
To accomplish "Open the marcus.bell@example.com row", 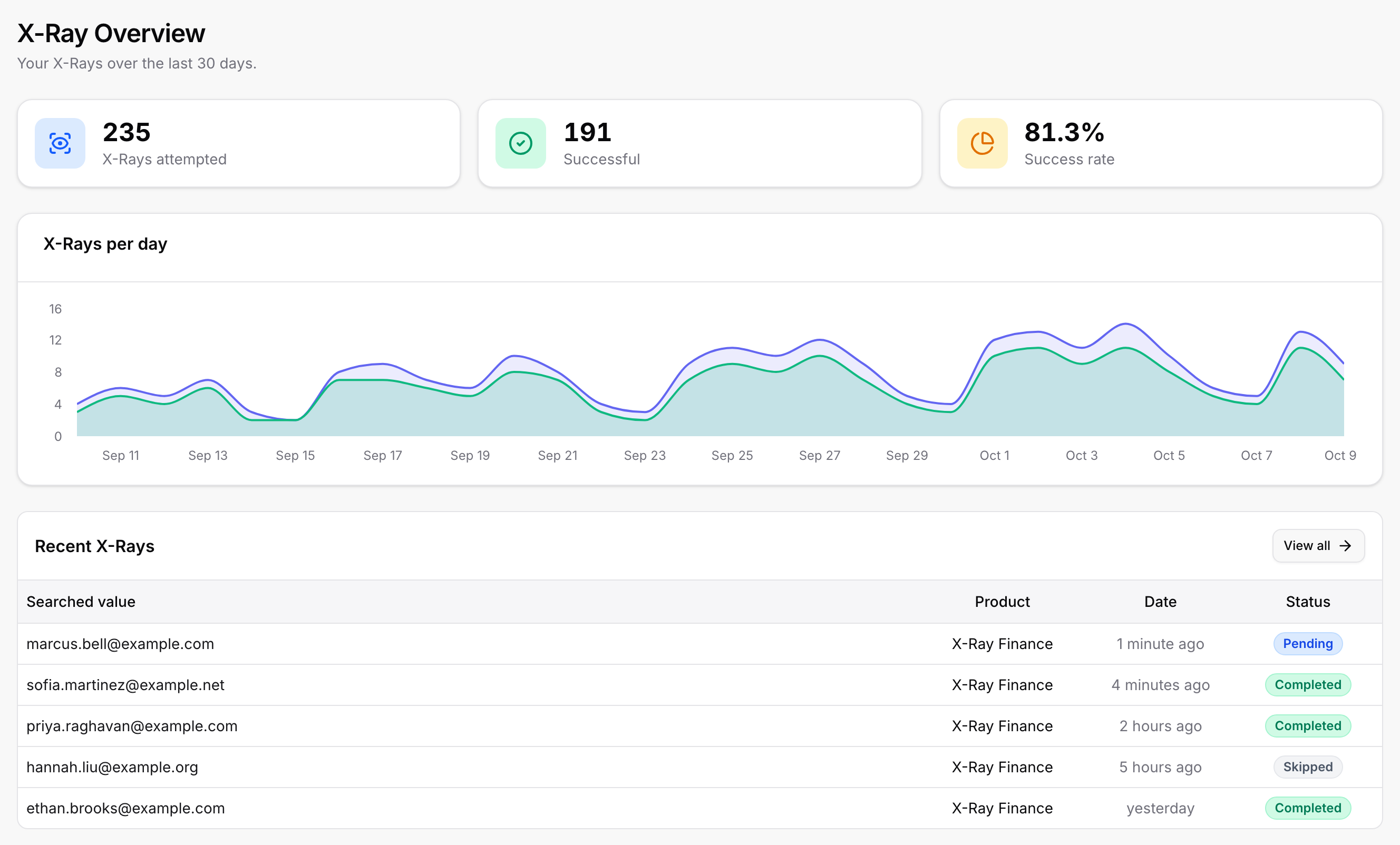I will pyautogui.click(x=700, y=644).
